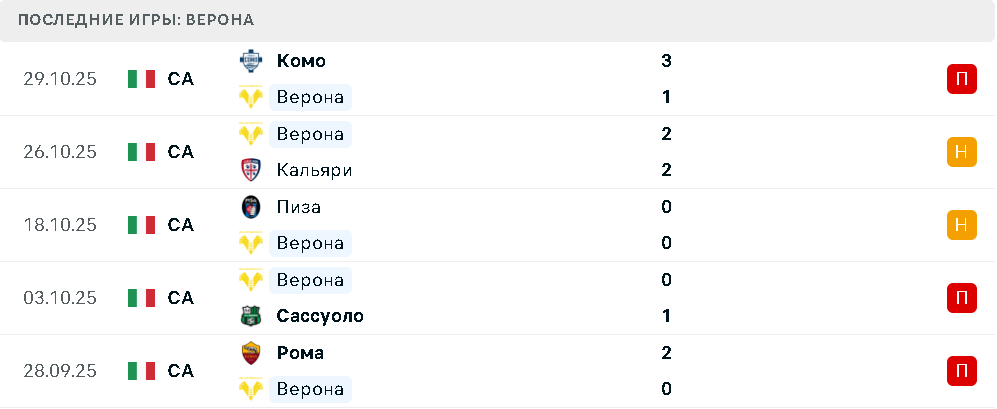
Task: Click Verona crest in the Como match
Action: [x=250, y=97]
